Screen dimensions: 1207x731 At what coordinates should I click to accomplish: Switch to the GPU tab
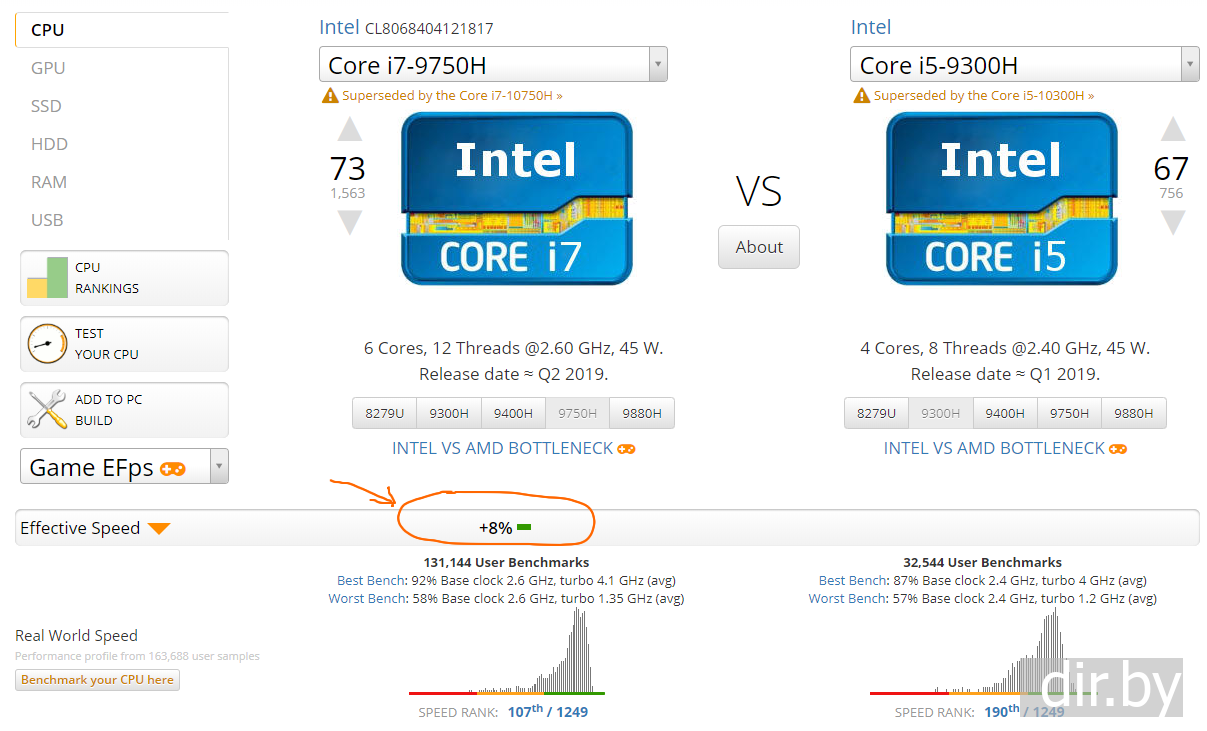(x=48, y=68)
